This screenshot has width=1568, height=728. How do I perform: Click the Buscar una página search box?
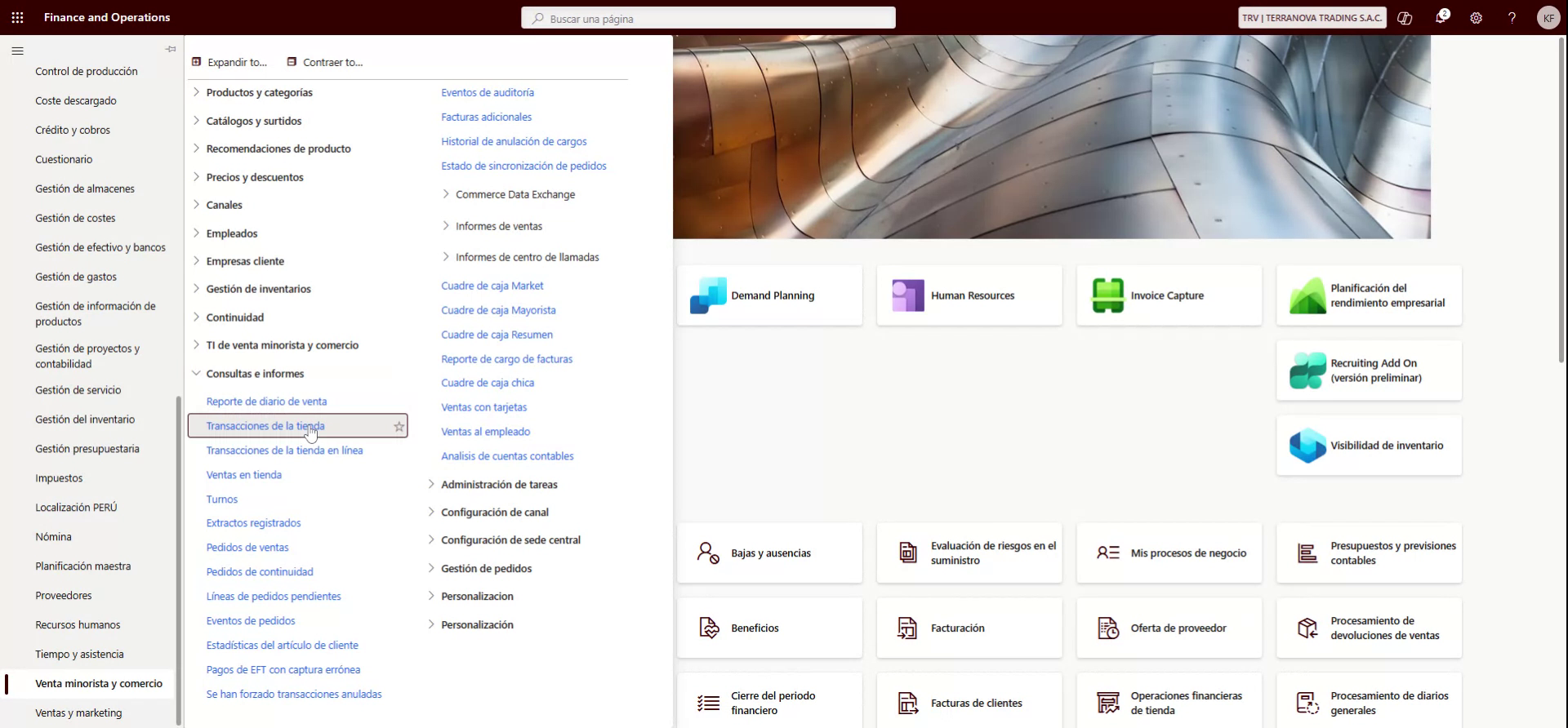tap(708, 18)
